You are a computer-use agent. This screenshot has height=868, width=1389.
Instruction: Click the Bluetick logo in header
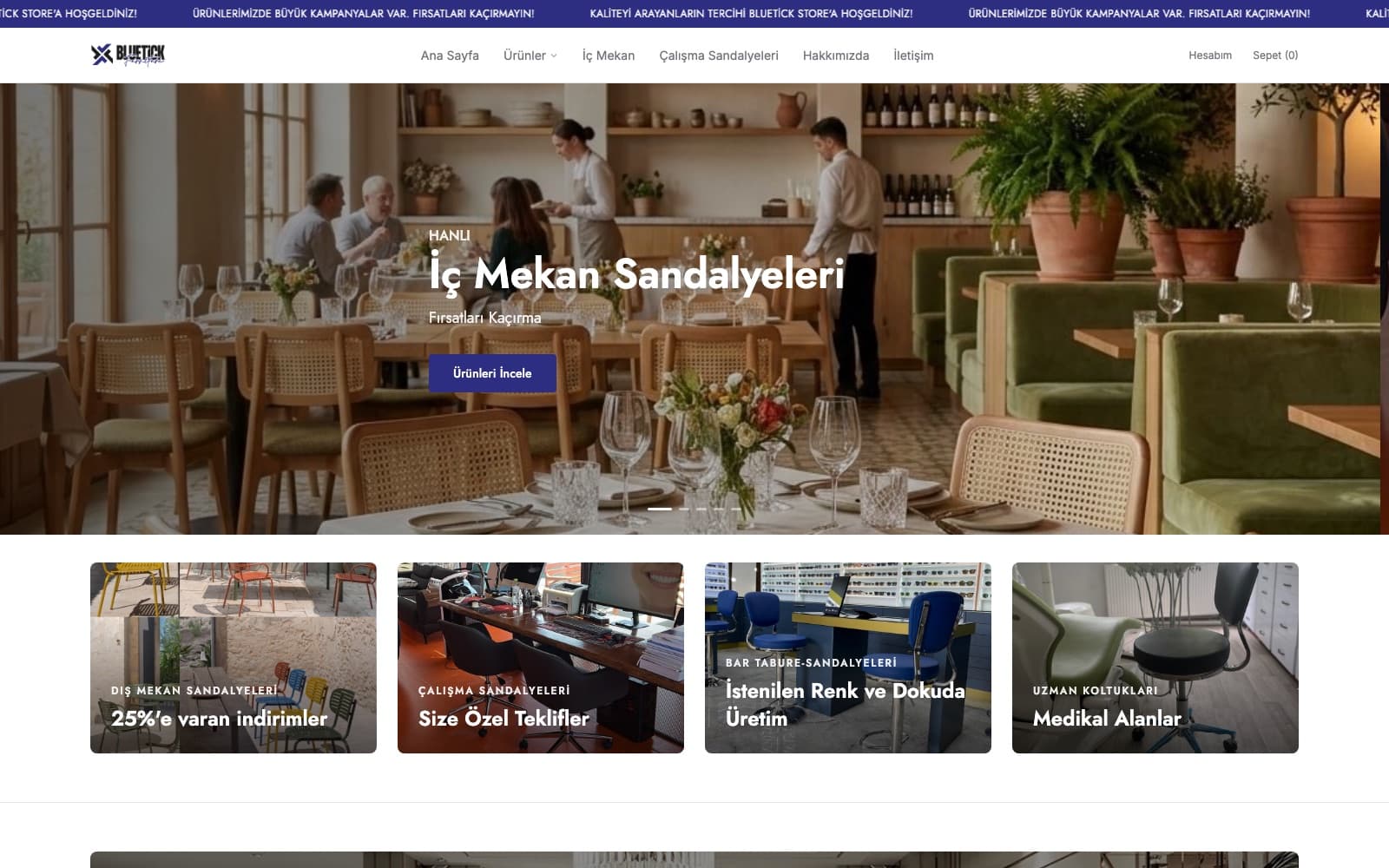128,55
